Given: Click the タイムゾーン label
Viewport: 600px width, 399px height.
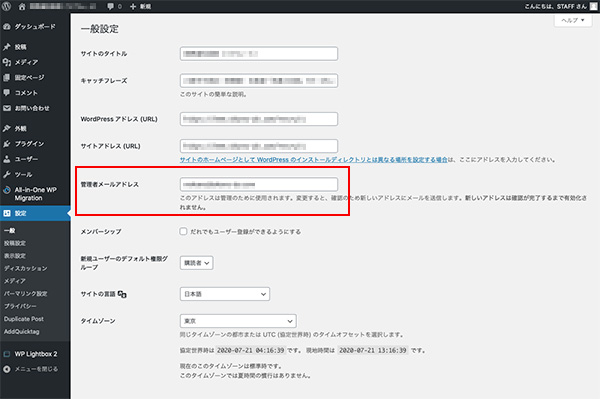Looking at the screenshot, I should [98, 321].
